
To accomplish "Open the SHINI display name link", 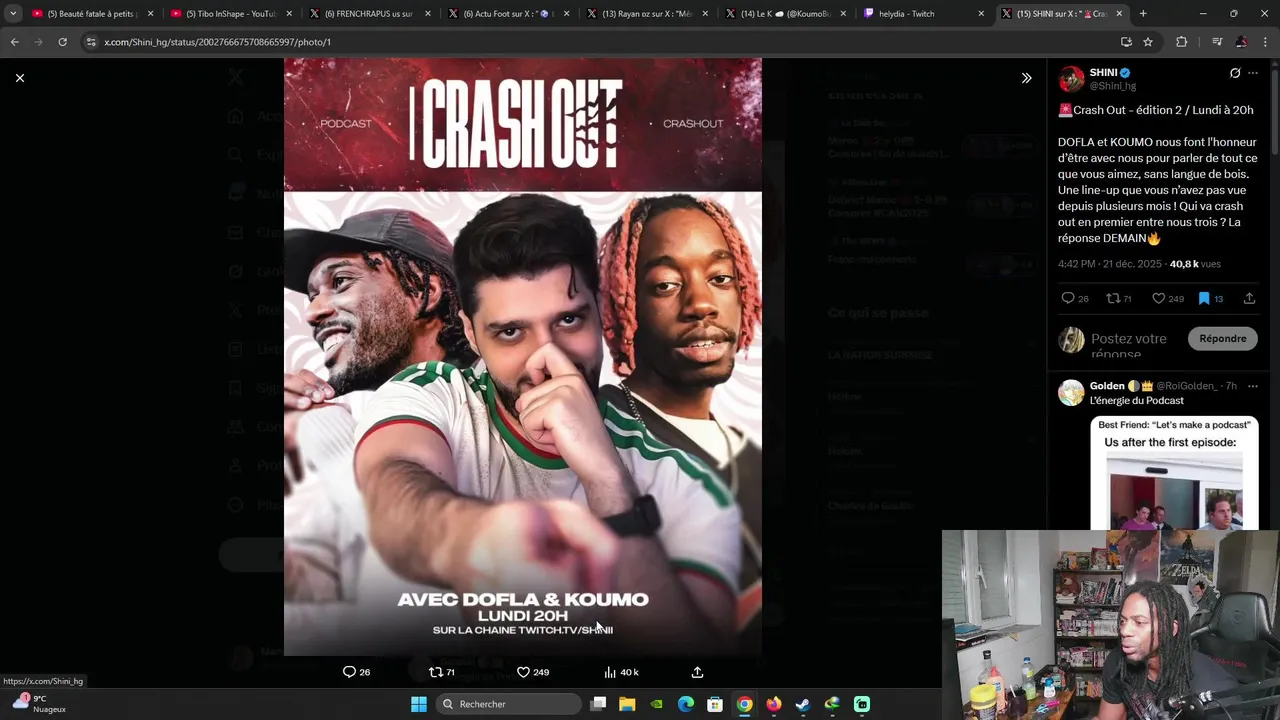I will click(x=1103, y=73).
